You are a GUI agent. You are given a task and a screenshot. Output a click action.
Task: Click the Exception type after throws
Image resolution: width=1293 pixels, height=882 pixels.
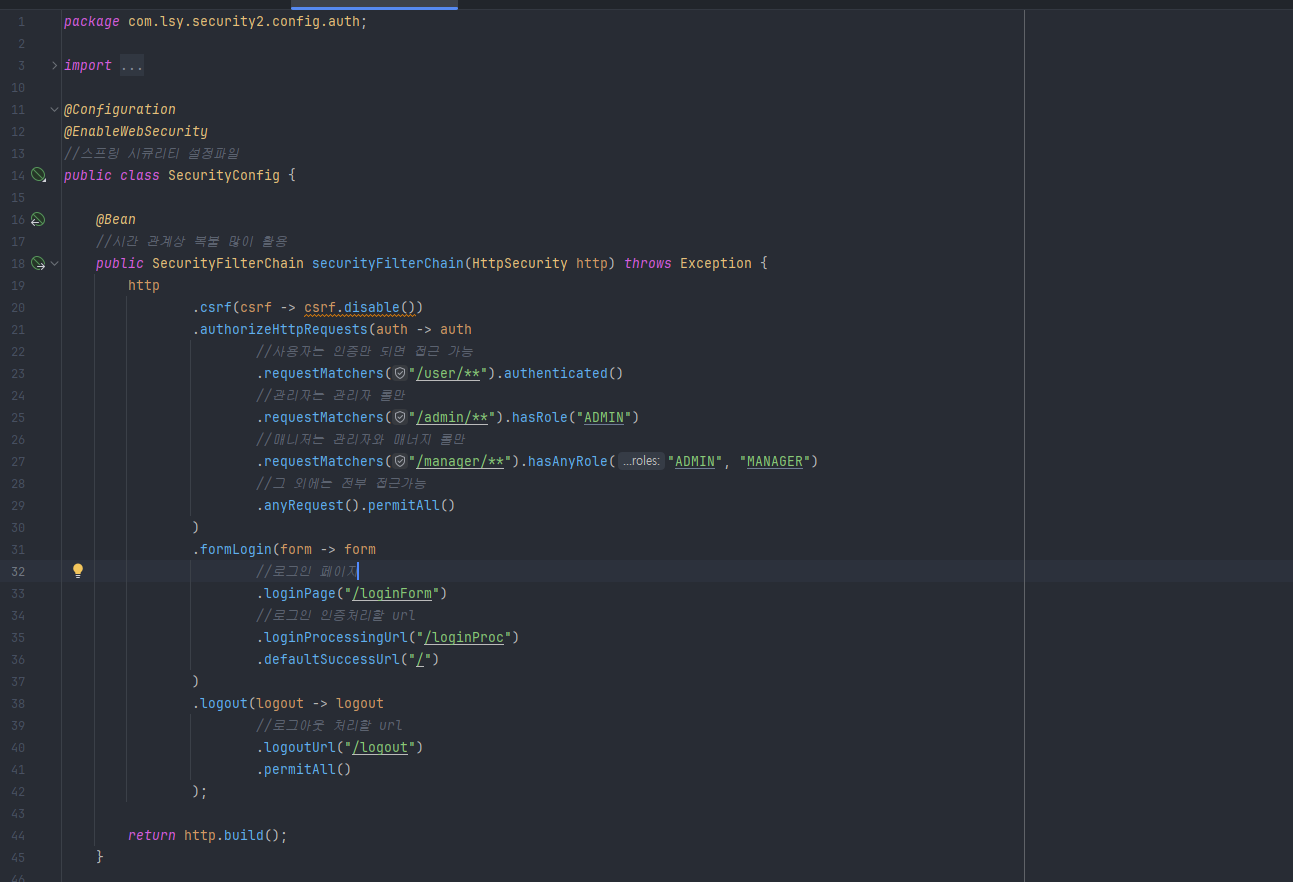click(x=716, y=263)
